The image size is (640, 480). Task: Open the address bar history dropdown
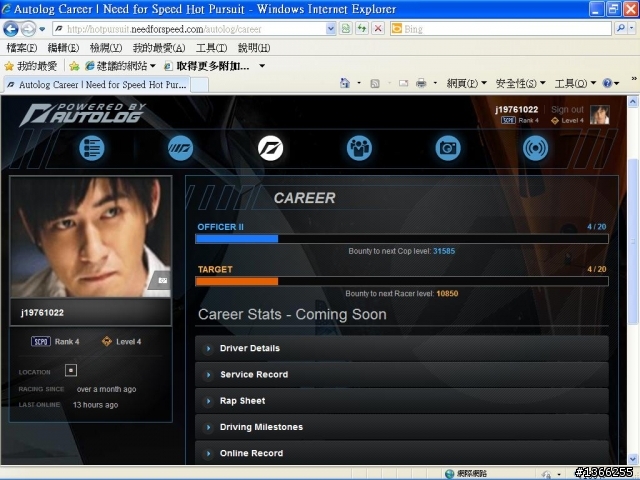331,29
